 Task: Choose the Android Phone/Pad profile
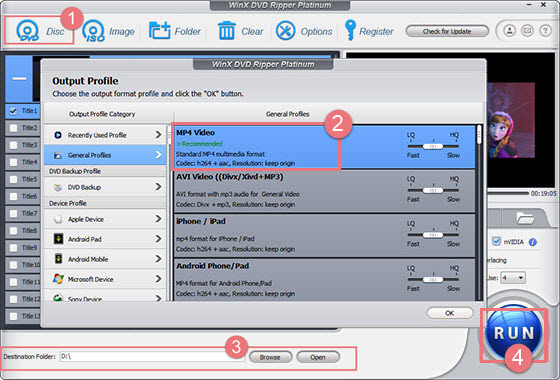click(x=324, y=280)
